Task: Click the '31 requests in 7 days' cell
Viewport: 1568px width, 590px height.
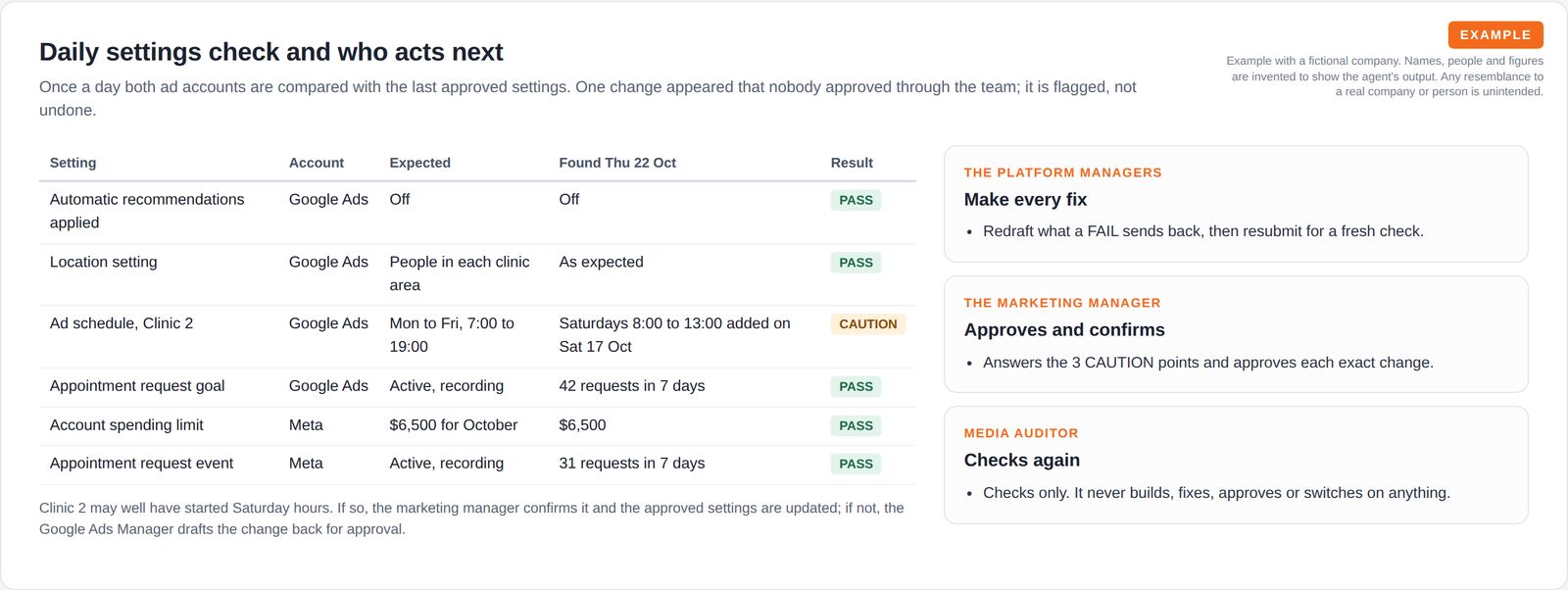Action: 632,464
